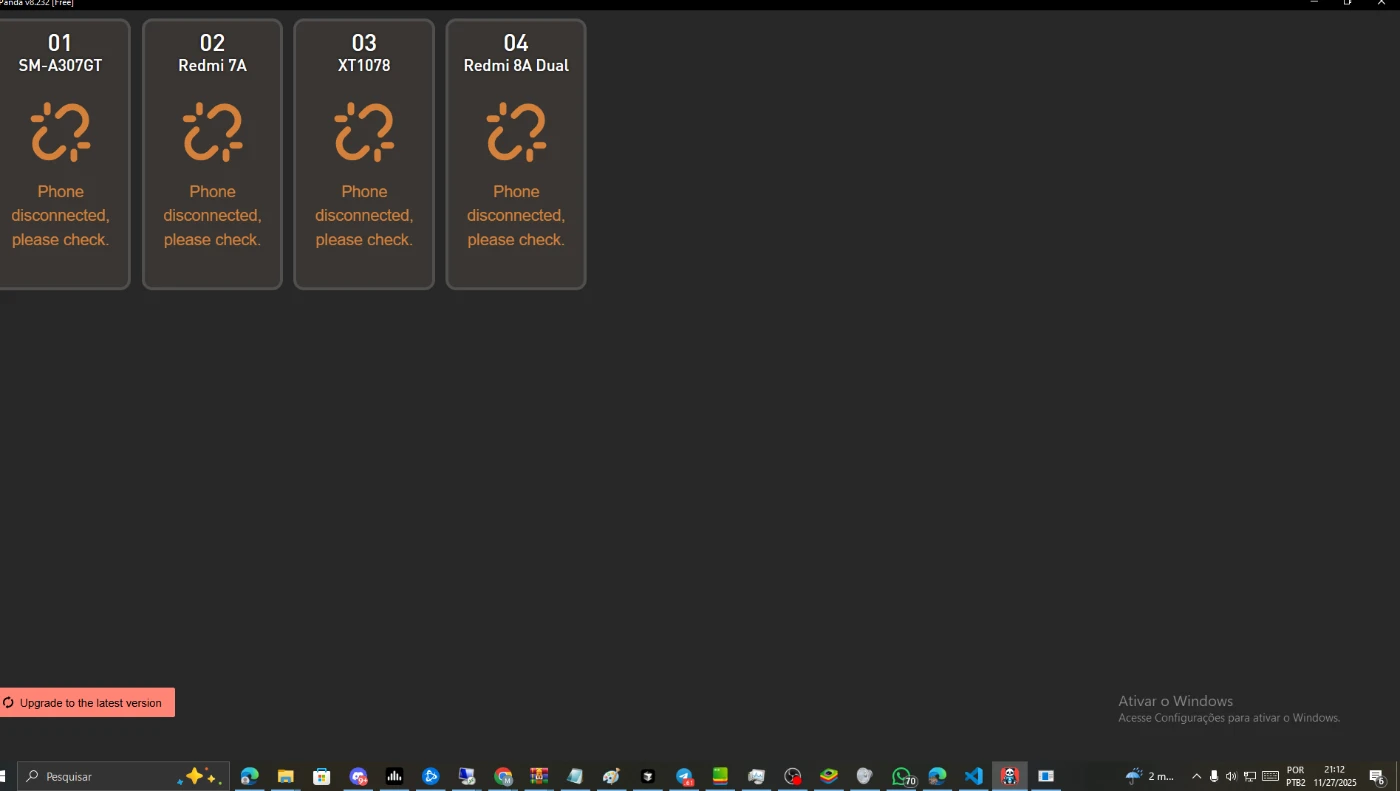Click the 'Phone disconnected' message under Redmi 7A

[x=212, y=215]
